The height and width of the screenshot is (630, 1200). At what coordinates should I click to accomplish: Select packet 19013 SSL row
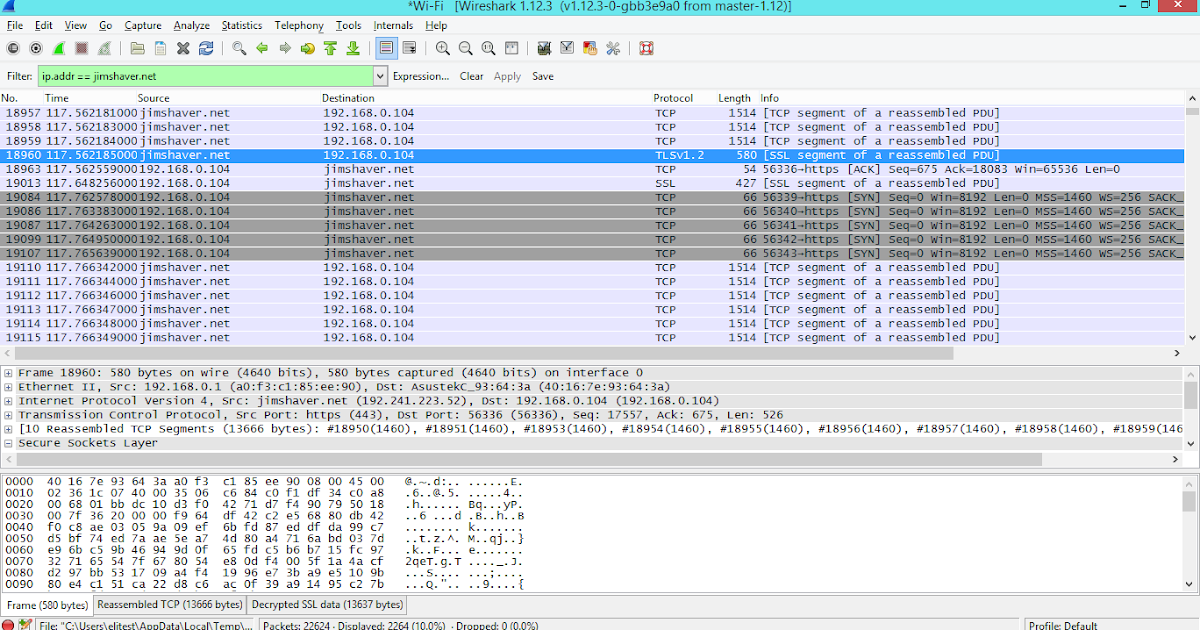(x=592, y=183)
